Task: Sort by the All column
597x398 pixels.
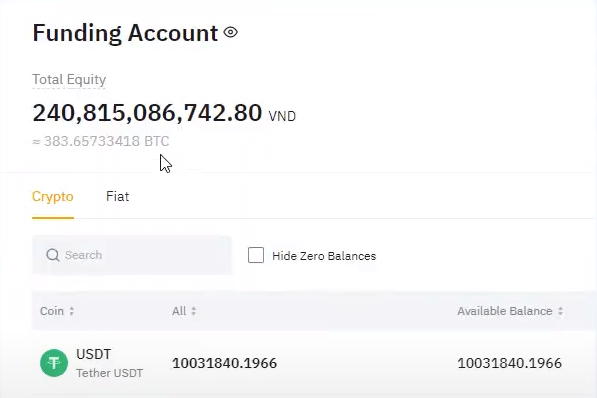Action: [184, 311]
